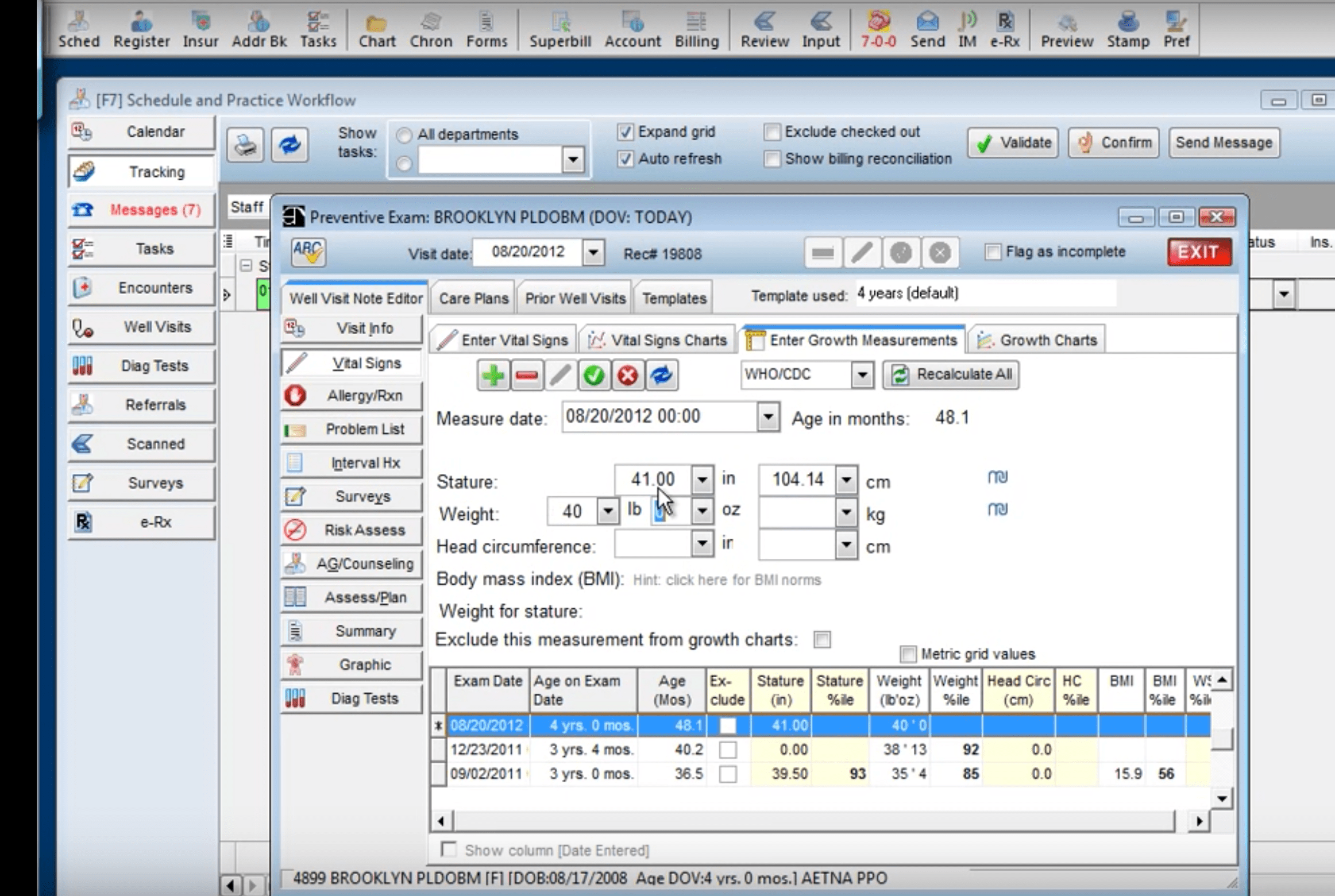Click the 7-0-0 toolbar icon
1335x896 pixels.
(x=878, y=29)
